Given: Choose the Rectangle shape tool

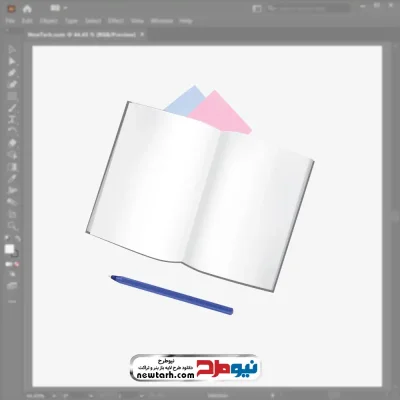Looking at the screenshot, I should 12,96.
